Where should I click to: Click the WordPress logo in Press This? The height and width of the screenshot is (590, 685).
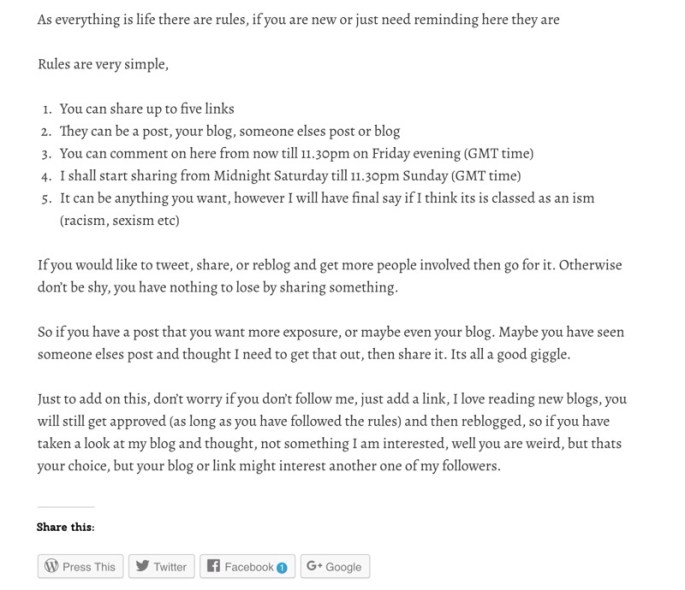(x=51, y=566)
